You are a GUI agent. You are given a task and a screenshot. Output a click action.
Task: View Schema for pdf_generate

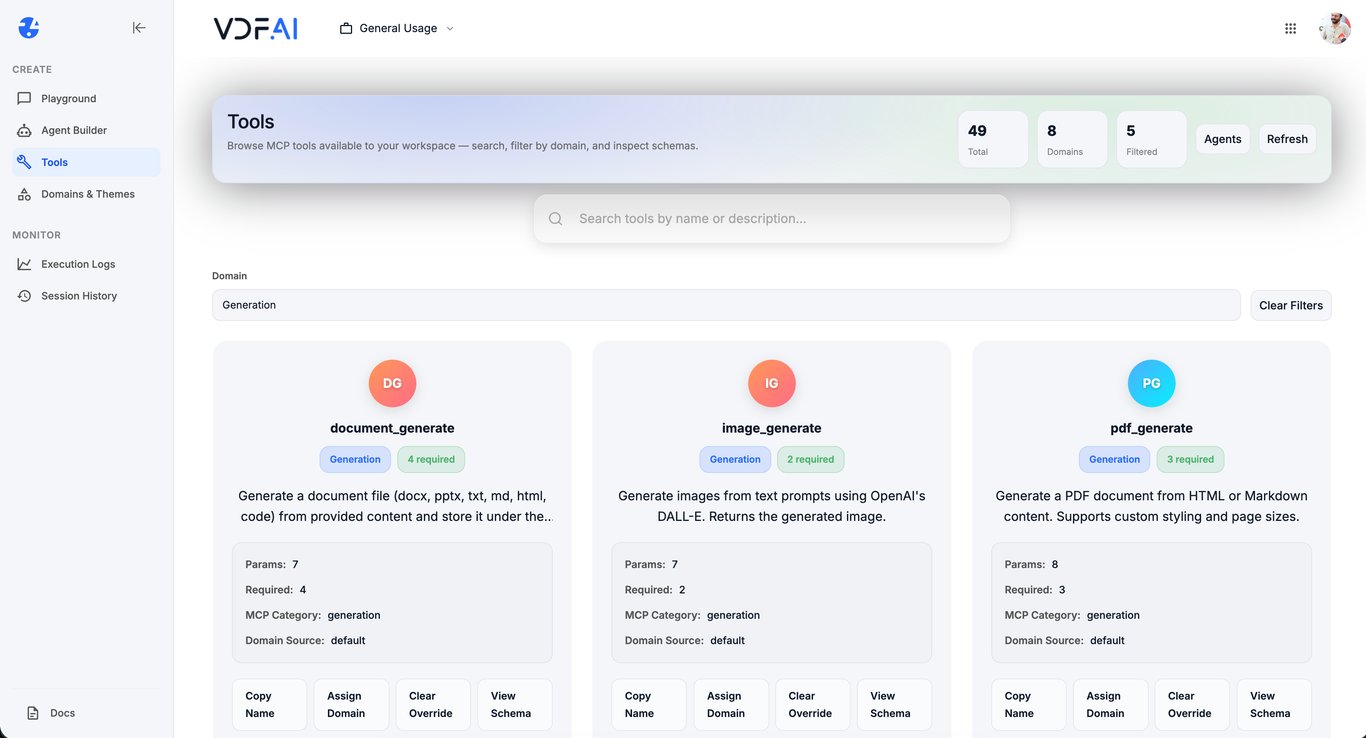(x=1272, y=704)
